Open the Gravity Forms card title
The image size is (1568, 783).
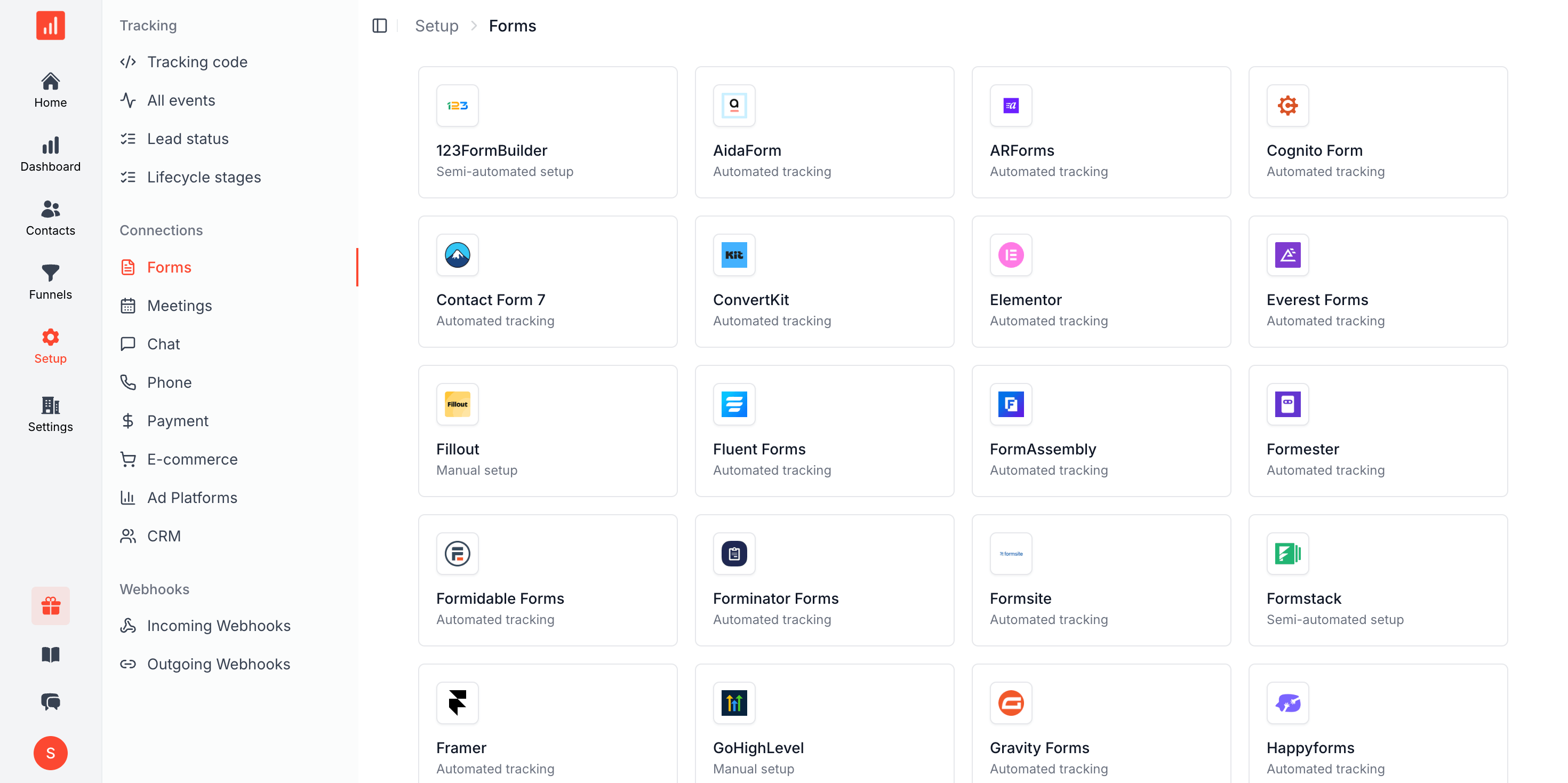coord(1039,748)
